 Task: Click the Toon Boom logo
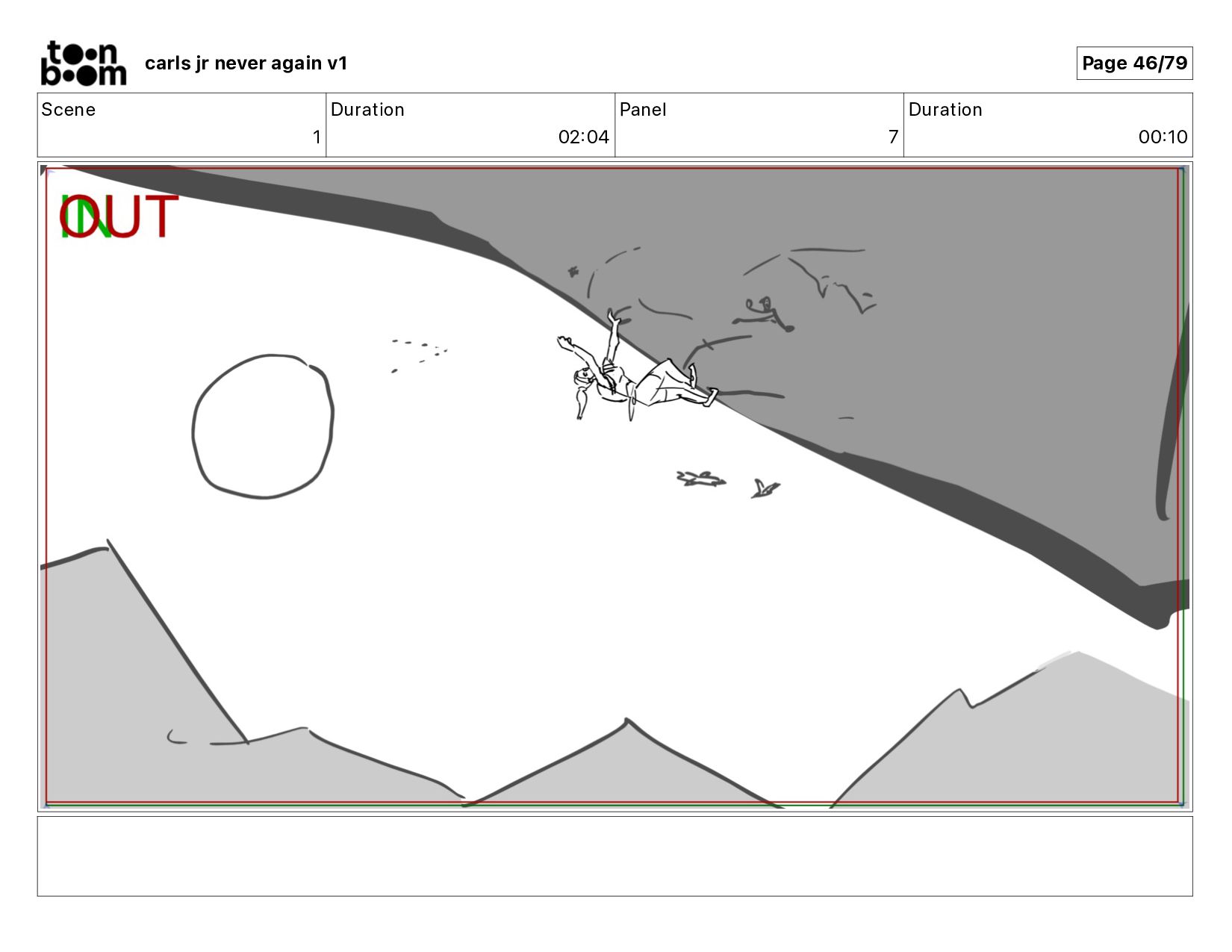coord(83,63)
